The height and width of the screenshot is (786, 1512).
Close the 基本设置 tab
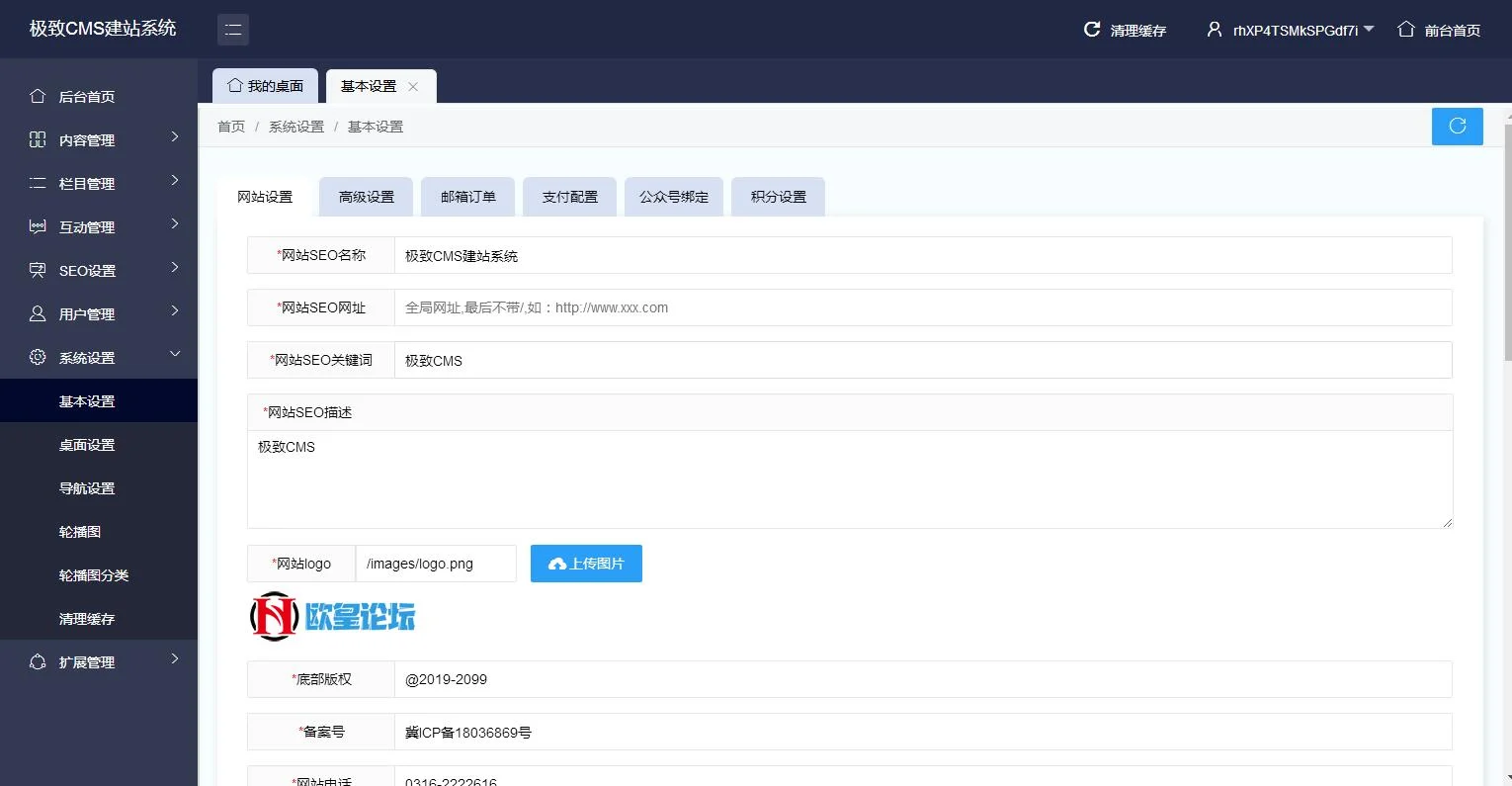[413, 87]
